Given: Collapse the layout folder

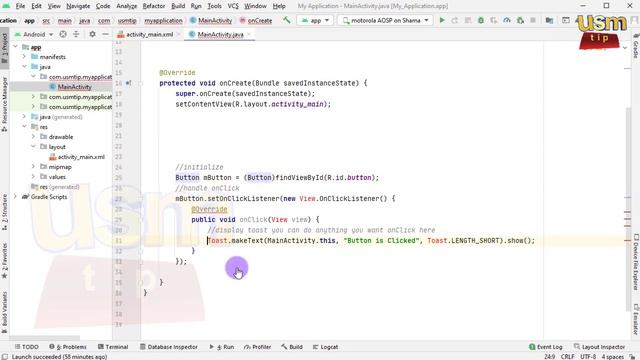Looking at the screenshot, I should 33,147.
